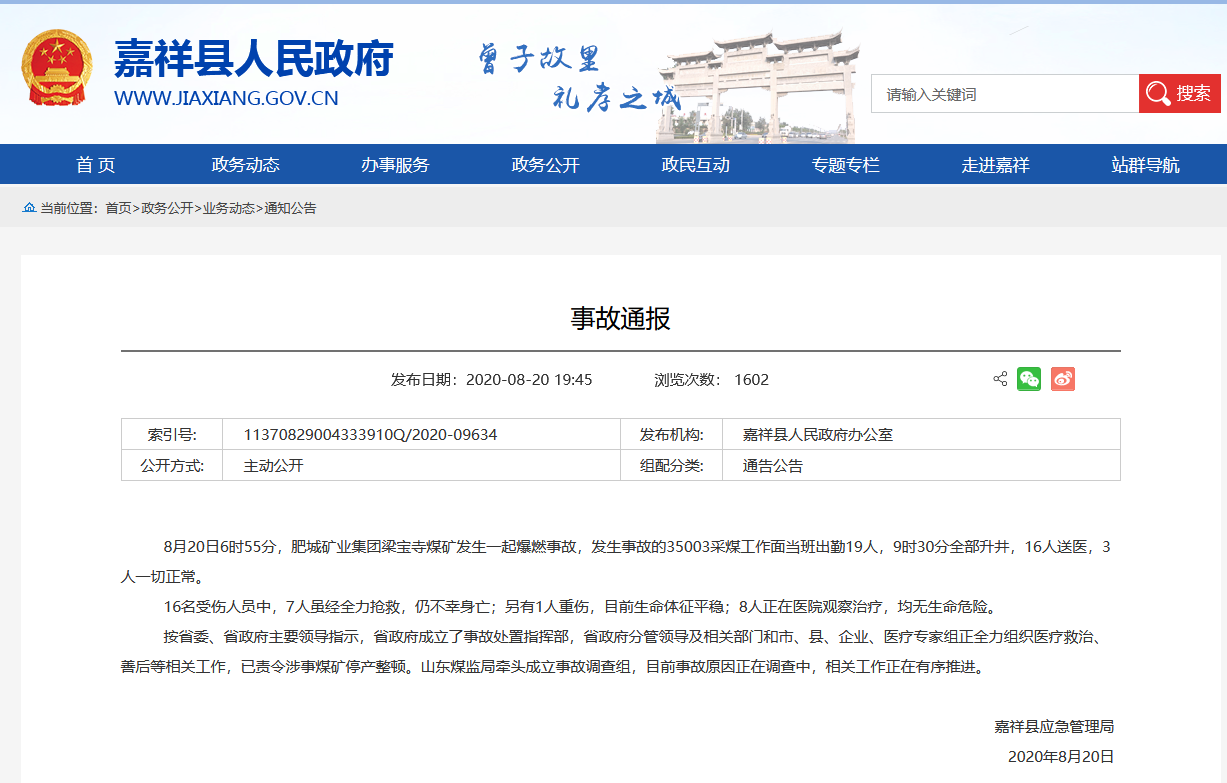Open the 政务动态 navigation menu
1227x783 pixels.
coord(245,165)
